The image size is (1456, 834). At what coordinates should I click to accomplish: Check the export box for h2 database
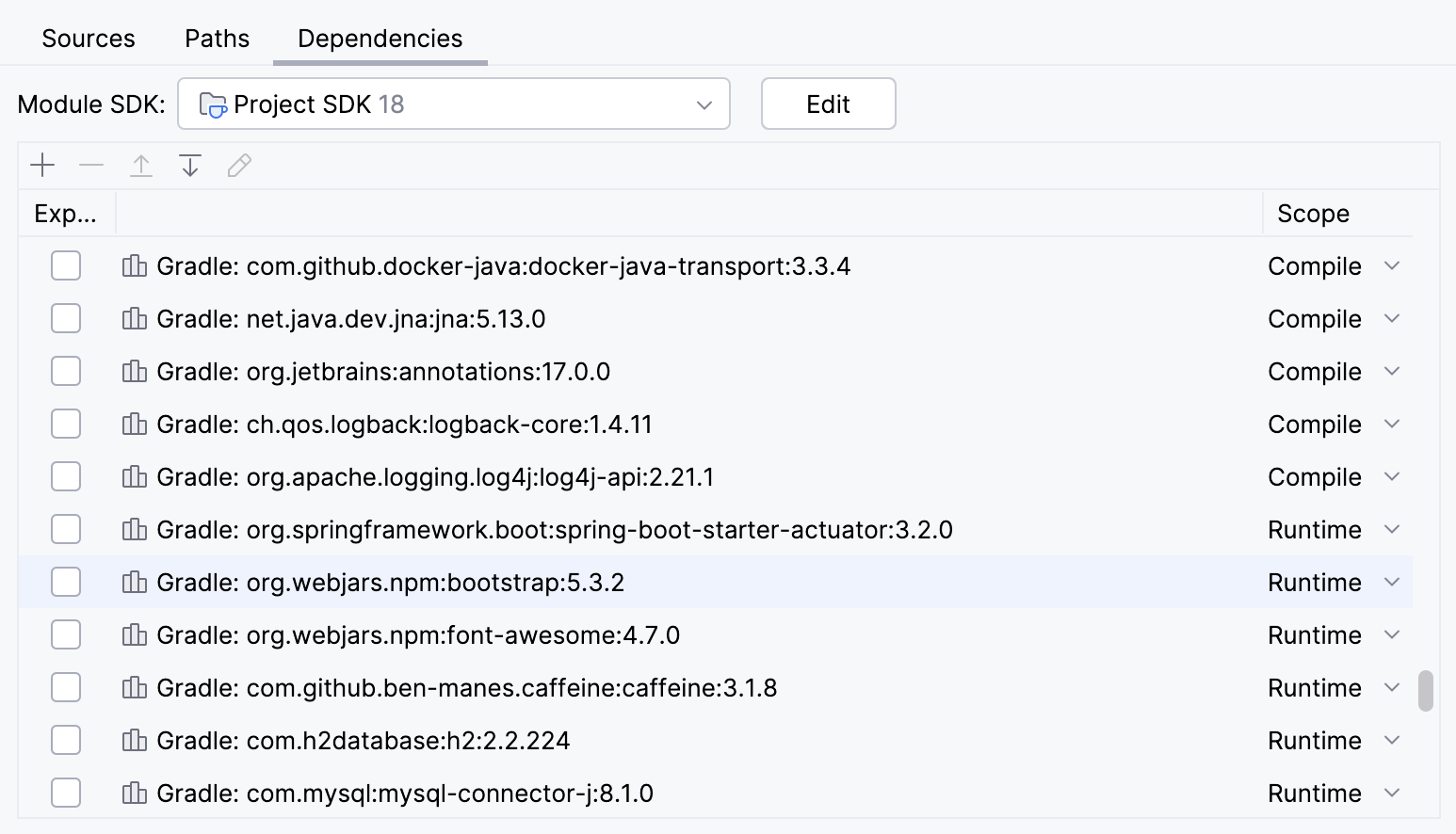pyautogui.click(x=65, y=740)
